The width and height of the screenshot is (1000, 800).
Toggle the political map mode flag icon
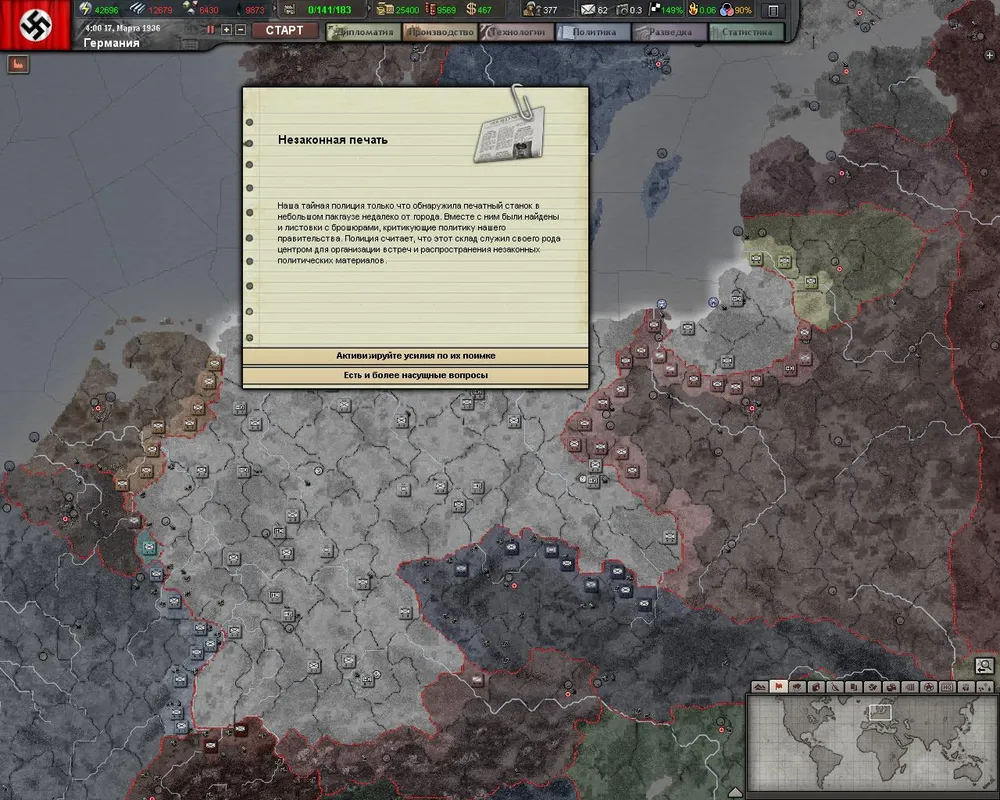[x=778, y=688]
